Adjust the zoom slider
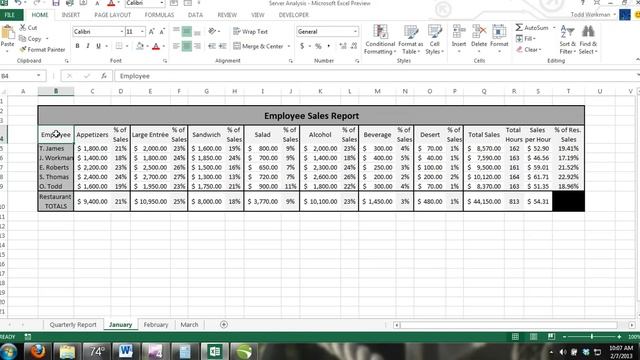Screen dimensions: 640x360 [592, 337]
